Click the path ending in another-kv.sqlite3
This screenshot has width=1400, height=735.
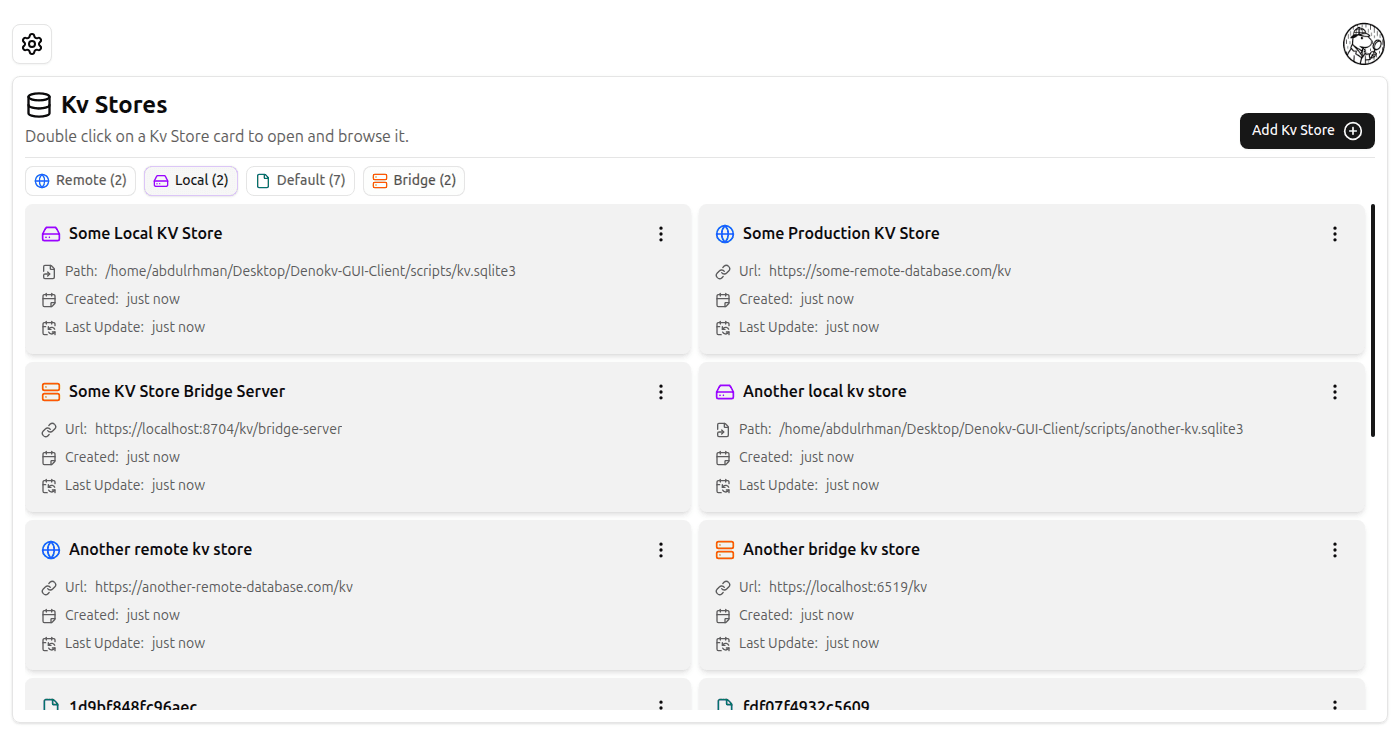1011,430
